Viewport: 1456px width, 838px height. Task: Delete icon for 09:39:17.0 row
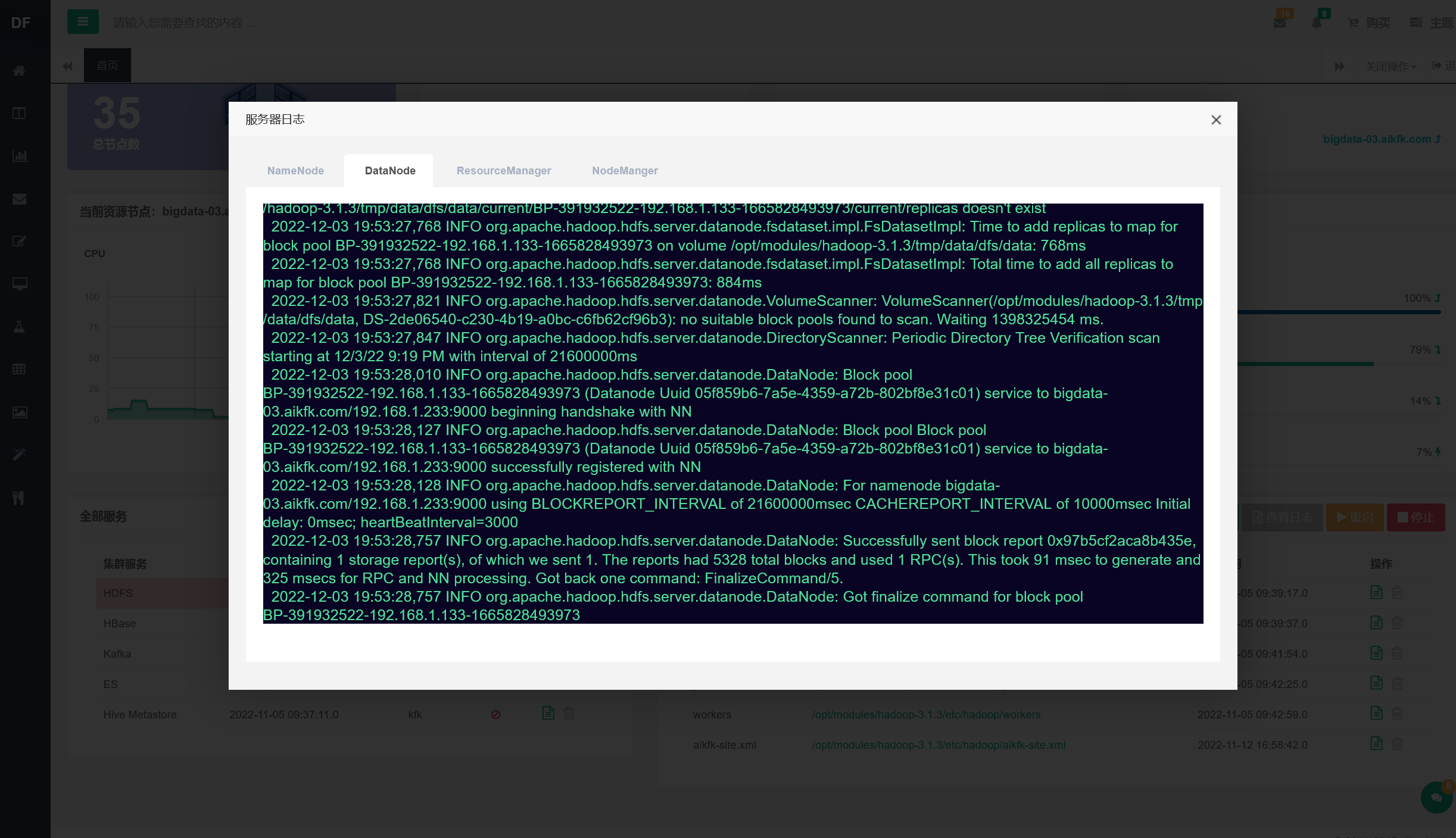1397,592
